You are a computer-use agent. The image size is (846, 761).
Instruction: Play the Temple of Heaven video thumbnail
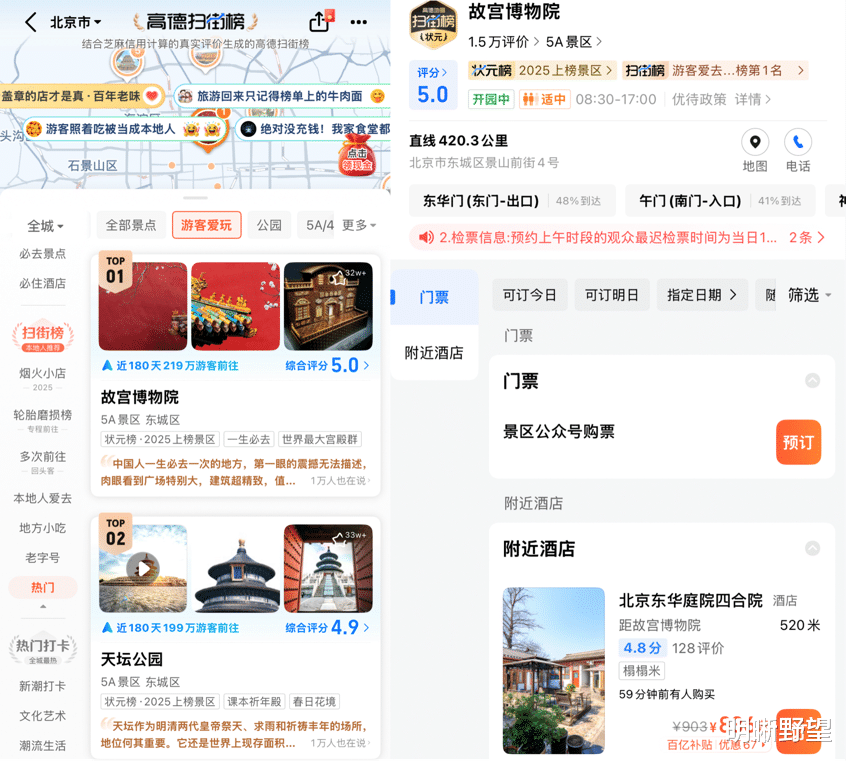[x=143, y=568]
